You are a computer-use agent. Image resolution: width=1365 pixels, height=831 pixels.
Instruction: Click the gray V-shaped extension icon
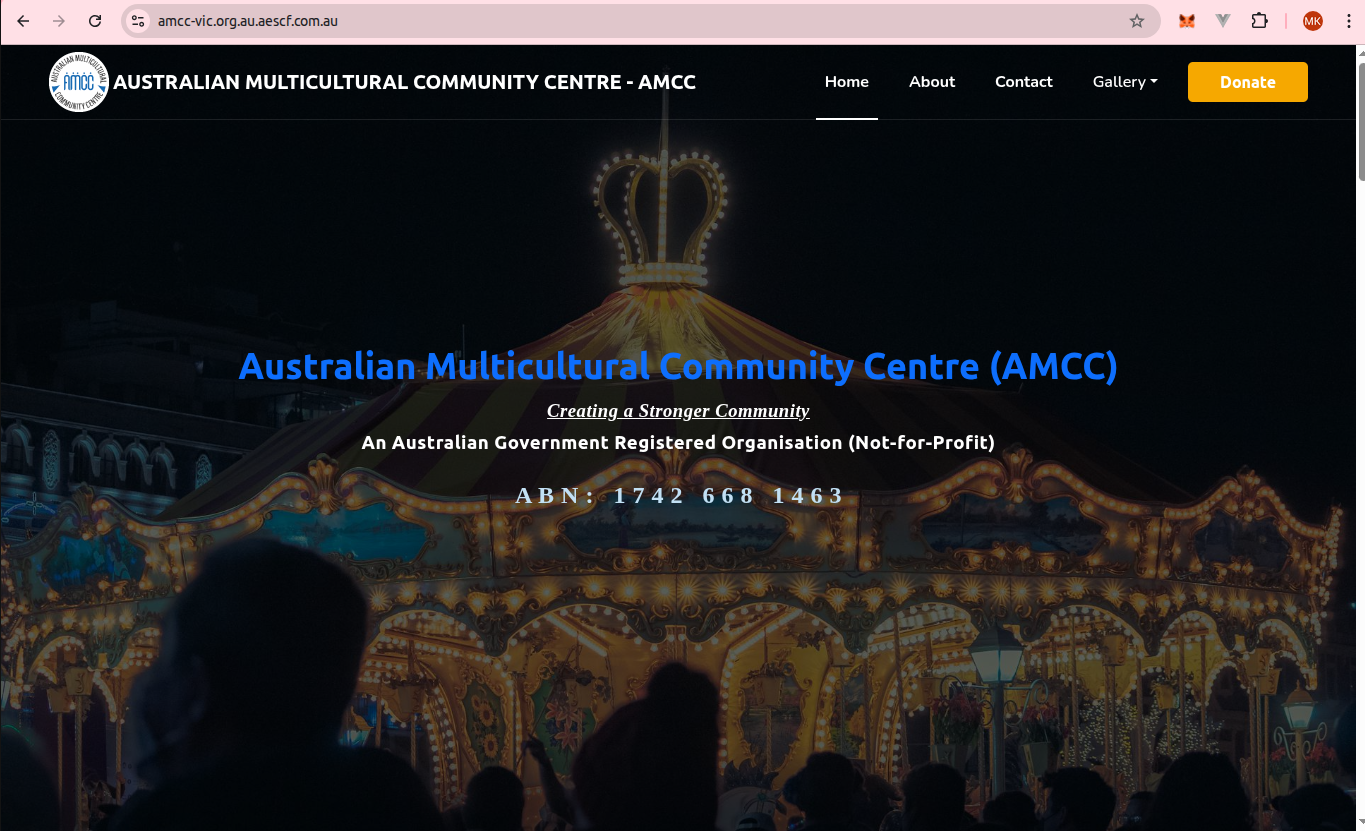1223,21
